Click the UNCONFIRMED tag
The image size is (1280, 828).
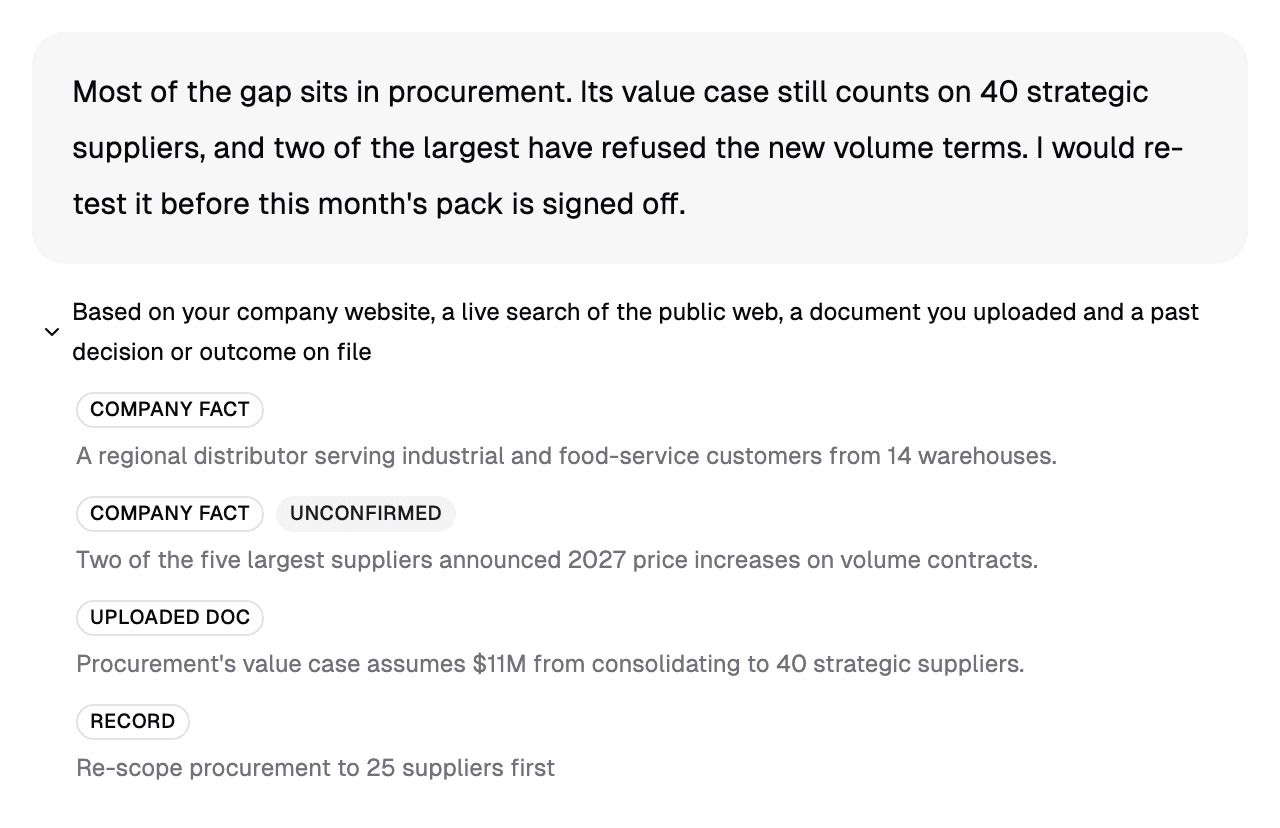[x=366, y=513]
